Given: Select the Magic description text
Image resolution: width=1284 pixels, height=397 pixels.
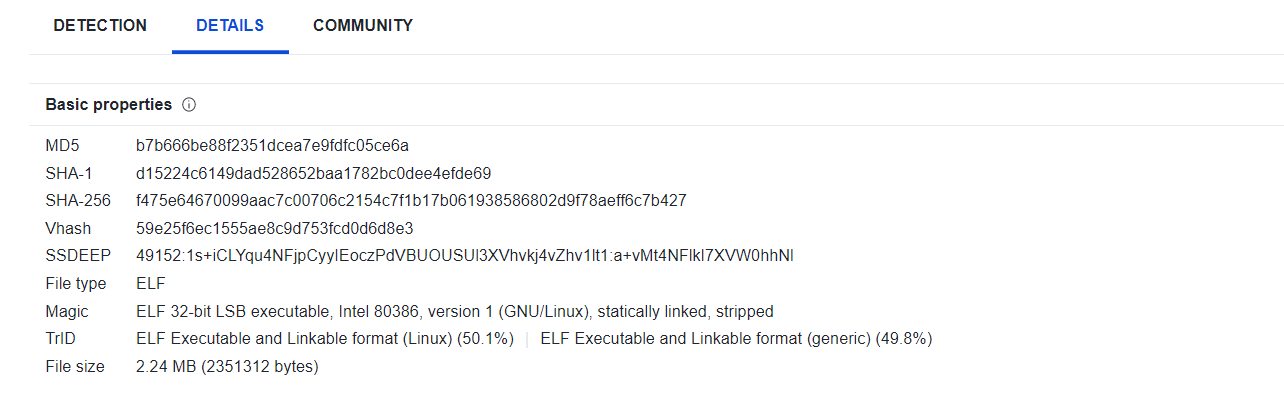Looking at the screenshot, I should tap(455, 312).
